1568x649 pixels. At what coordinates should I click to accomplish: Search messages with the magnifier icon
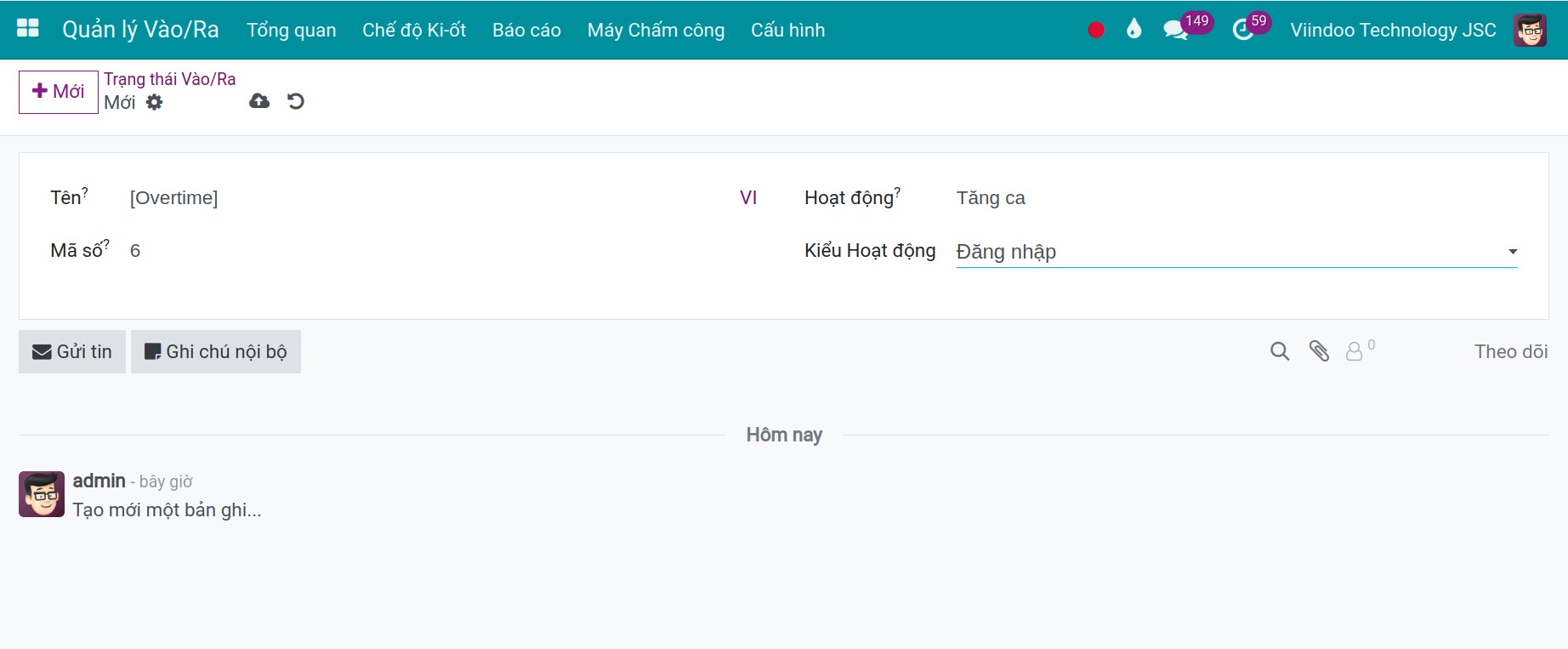coord(1280,351)
